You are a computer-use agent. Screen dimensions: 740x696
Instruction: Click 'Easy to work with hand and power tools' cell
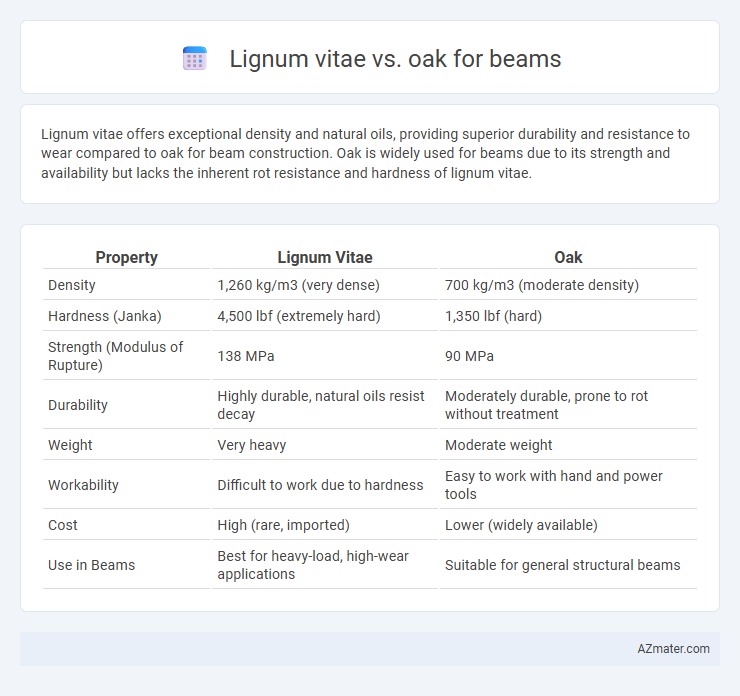[x=554, y=485]
